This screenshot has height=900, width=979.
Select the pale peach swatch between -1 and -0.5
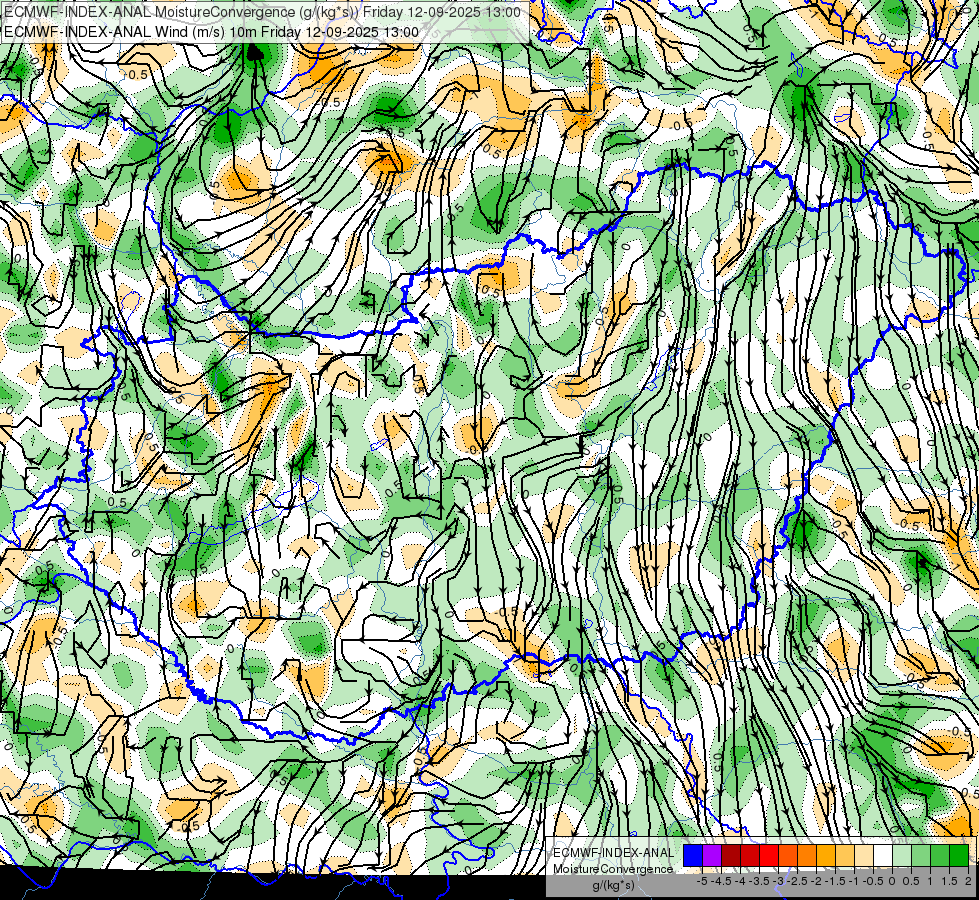coord(864,856)
